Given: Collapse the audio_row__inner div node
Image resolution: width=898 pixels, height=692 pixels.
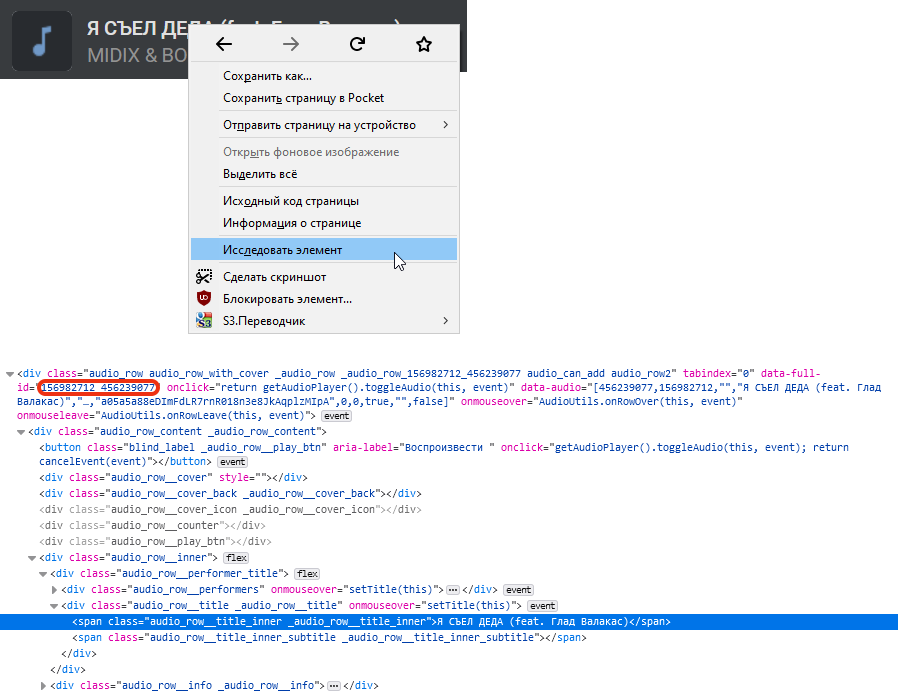Looking at the screenshot, I should click(32, 557).
